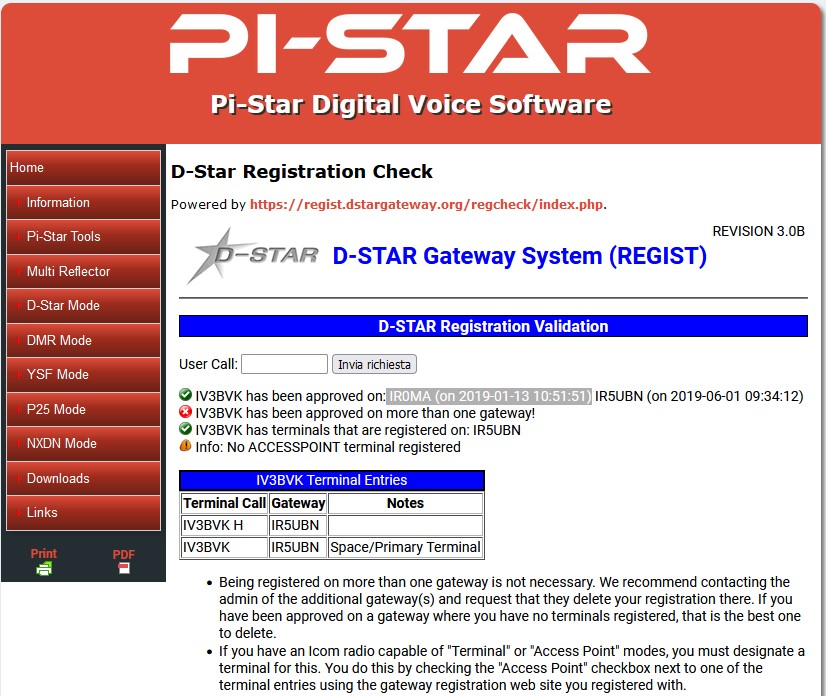Click the 'User Call:' label
Image resolution: width=826 pixels, height=696 pixels.
209,364
